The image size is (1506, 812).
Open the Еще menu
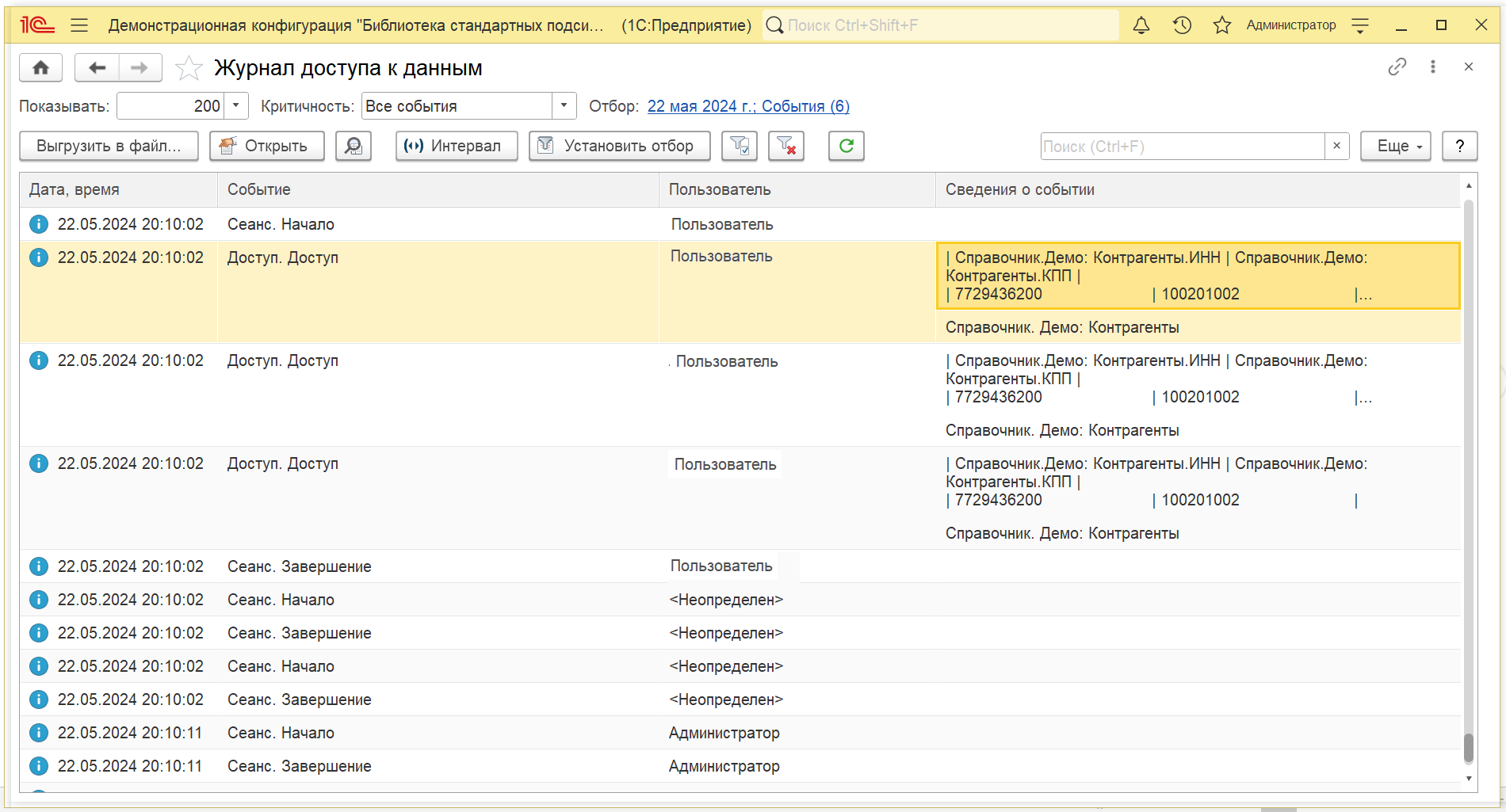(x=1396, y=146)
